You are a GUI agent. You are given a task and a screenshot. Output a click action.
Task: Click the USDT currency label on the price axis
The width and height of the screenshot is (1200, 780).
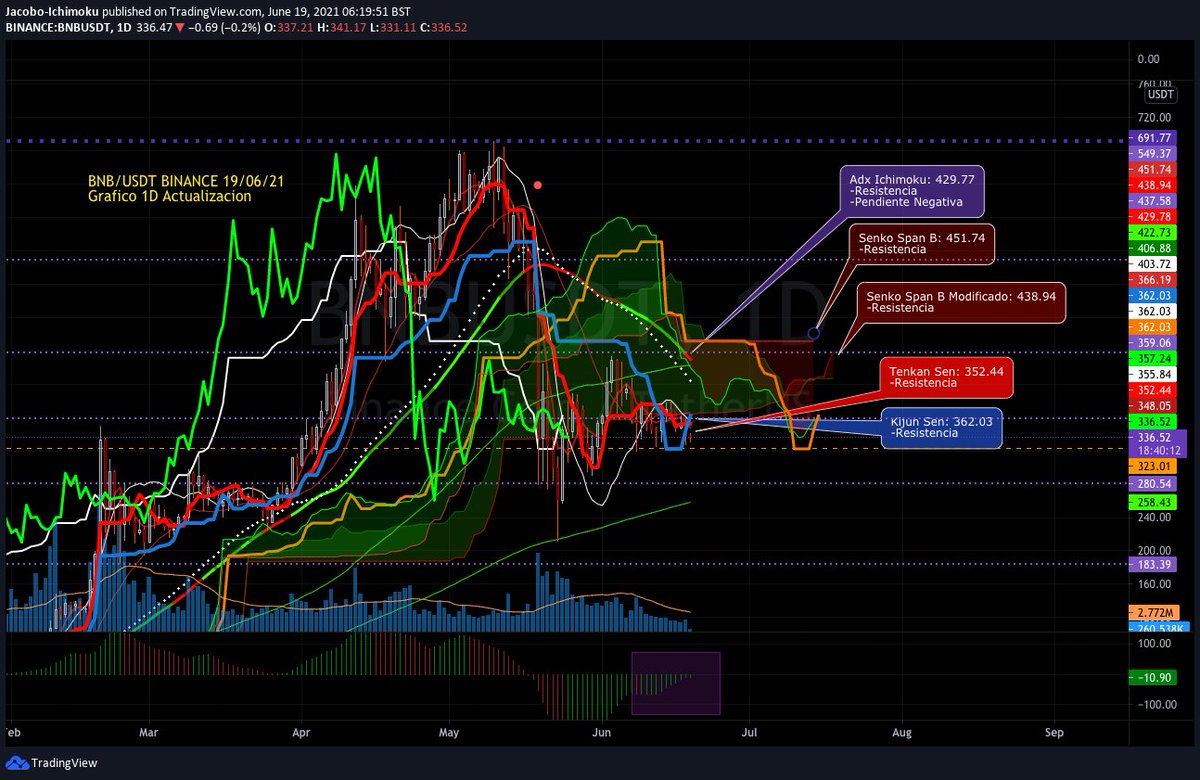[x=1160, y=95]
